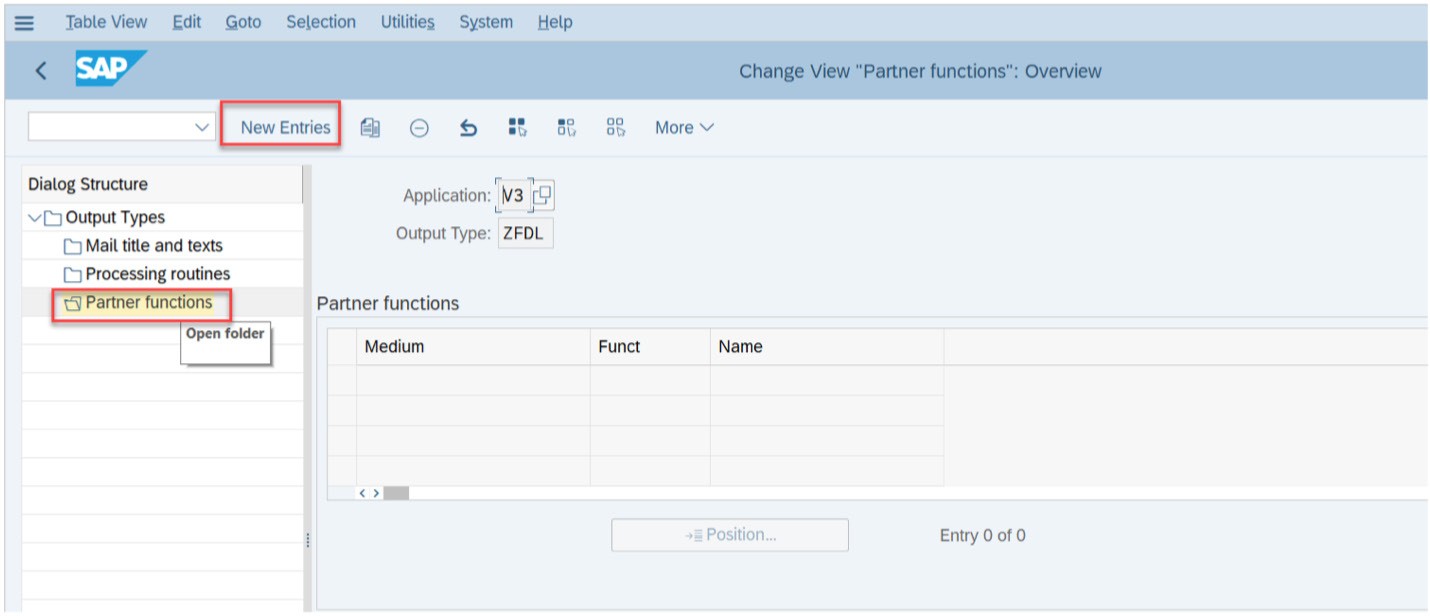This screenshot has width=1430, height=616.
Task: Go back using the arrow icon
Action: tap(41, 71)
